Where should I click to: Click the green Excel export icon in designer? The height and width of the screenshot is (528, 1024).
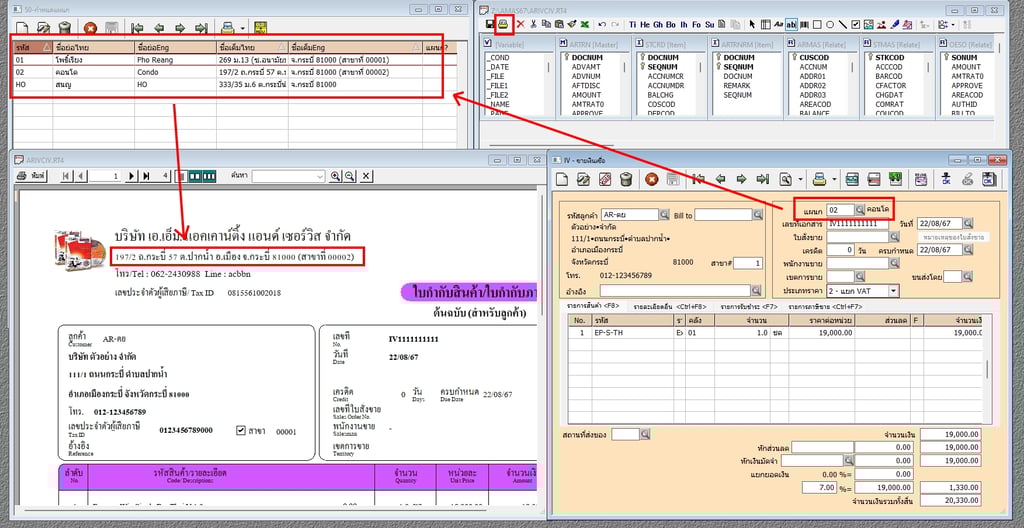(584, 24)
